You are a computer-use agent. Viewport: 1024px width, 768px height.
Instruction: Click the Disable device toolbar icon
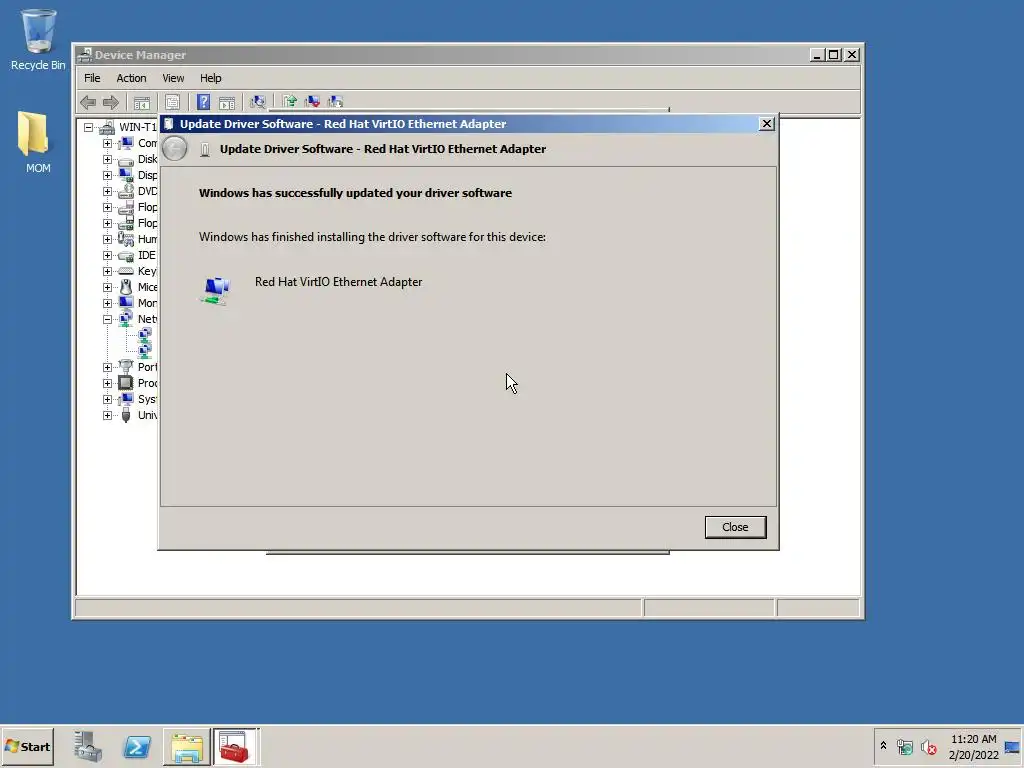click(x=335, y=101)
